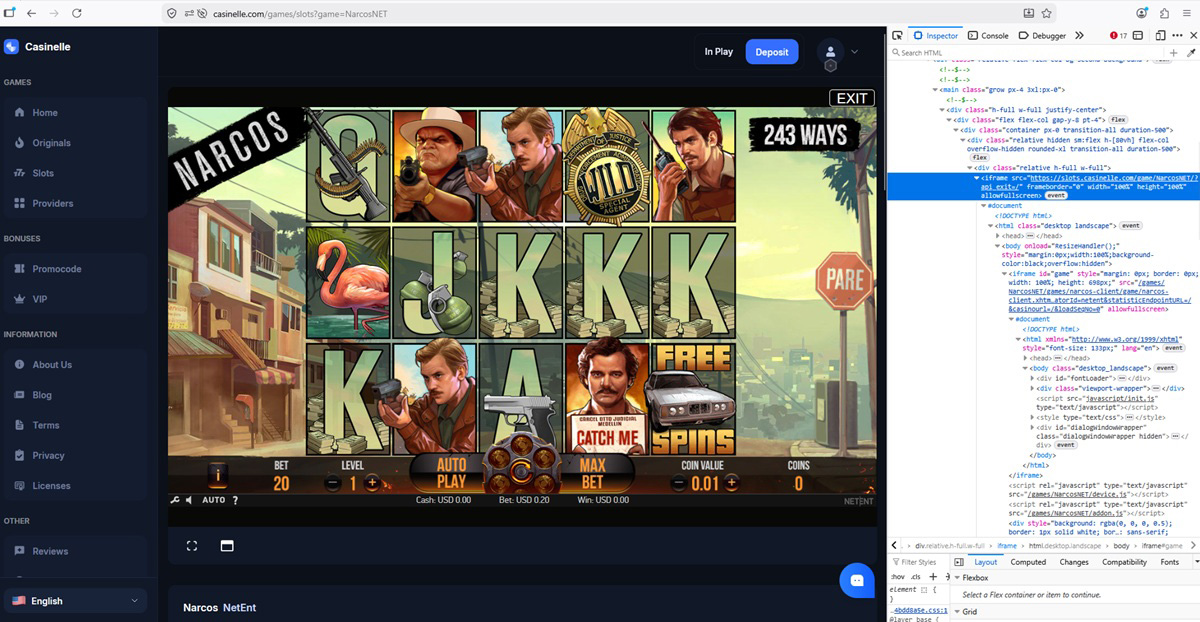The image size is (1200, 622).
Task: Open Firefox account icon
Action: pyautogui.click(x=1143, y=13)
